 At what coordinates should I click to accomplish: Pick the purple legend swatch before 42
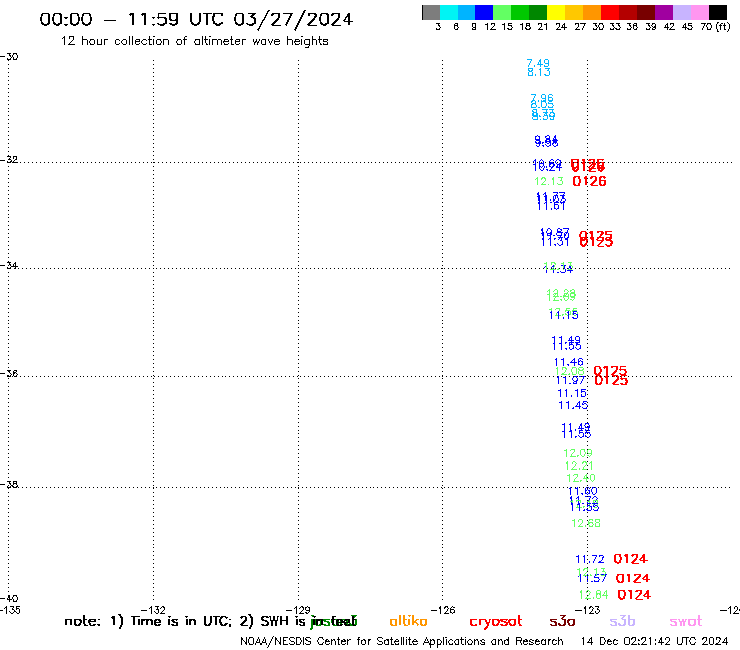pyautogui.click(x=664, y=12)
